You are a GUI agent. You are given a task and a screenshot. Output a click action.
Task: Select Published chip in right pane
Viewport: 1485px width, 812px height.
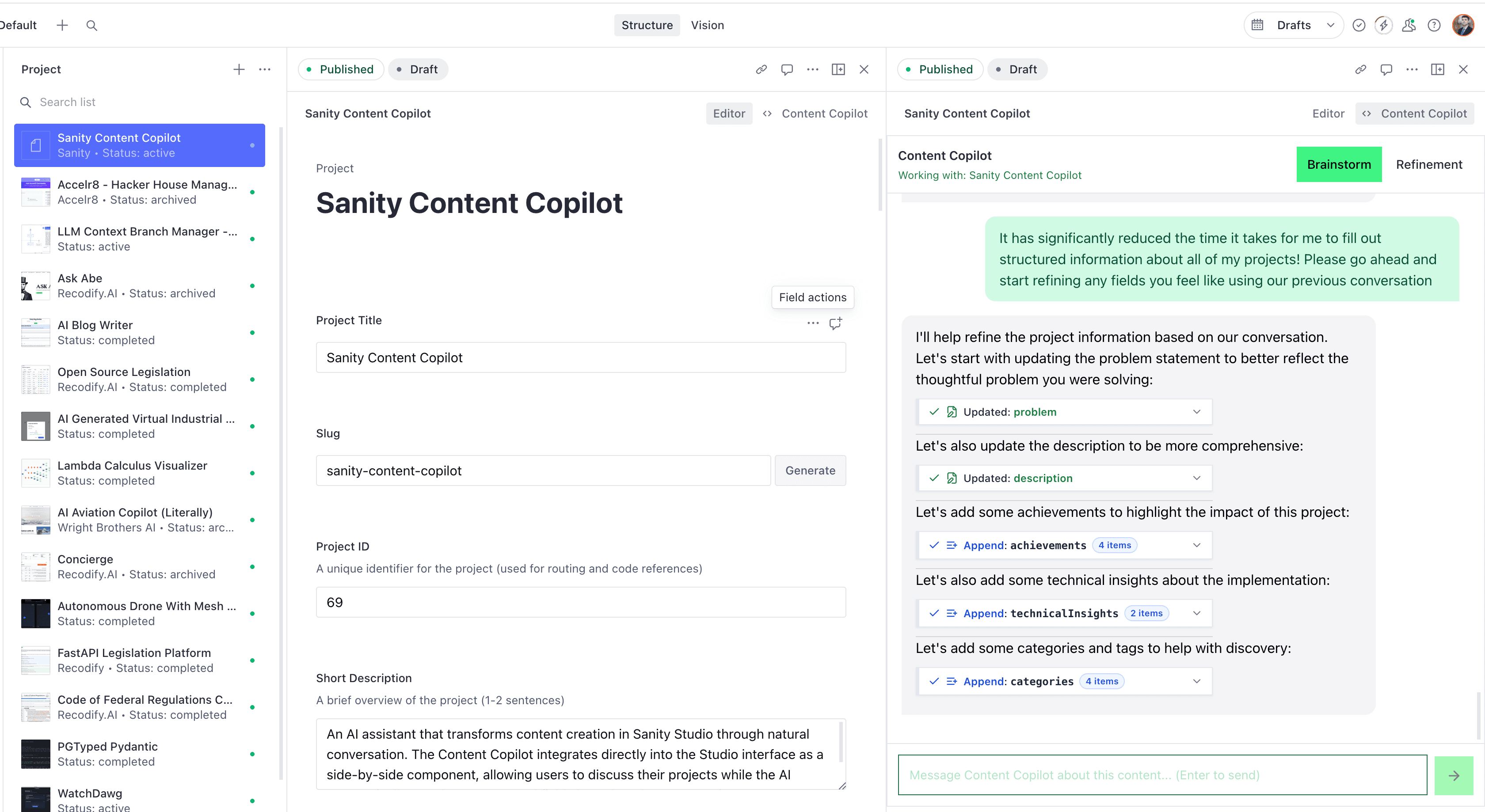pyautogui.click(x=940, y=69)
